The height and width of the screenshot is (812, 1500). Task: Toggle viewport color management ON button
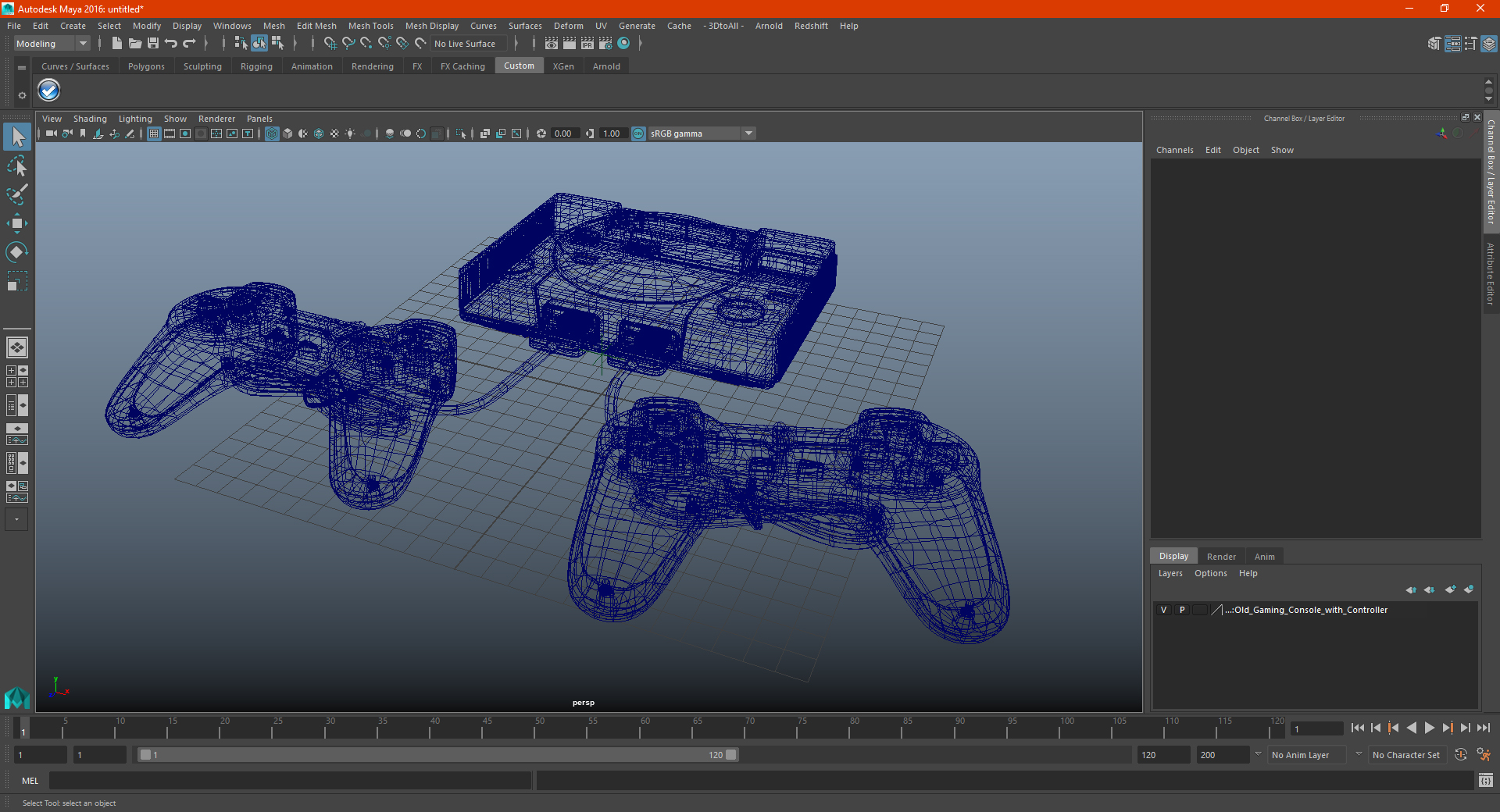pyautogui.click(x=638, y=134)
